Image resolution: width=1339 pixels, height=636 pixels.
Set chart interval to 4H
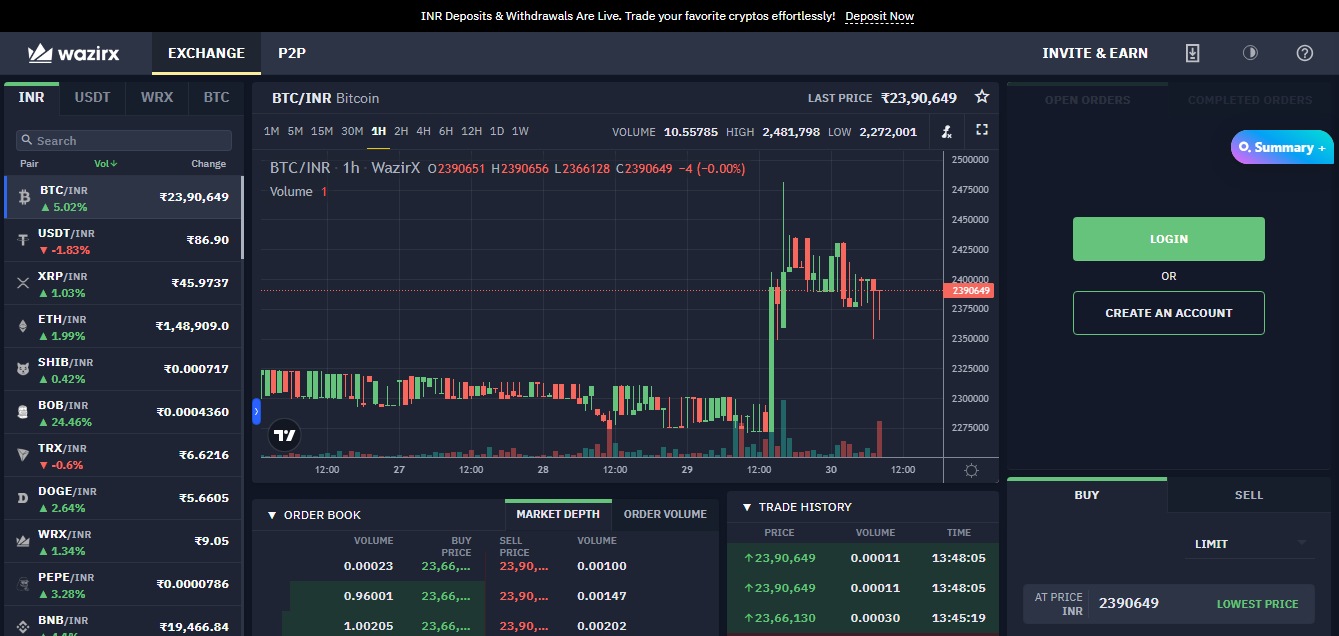click(x=423, y=131)
